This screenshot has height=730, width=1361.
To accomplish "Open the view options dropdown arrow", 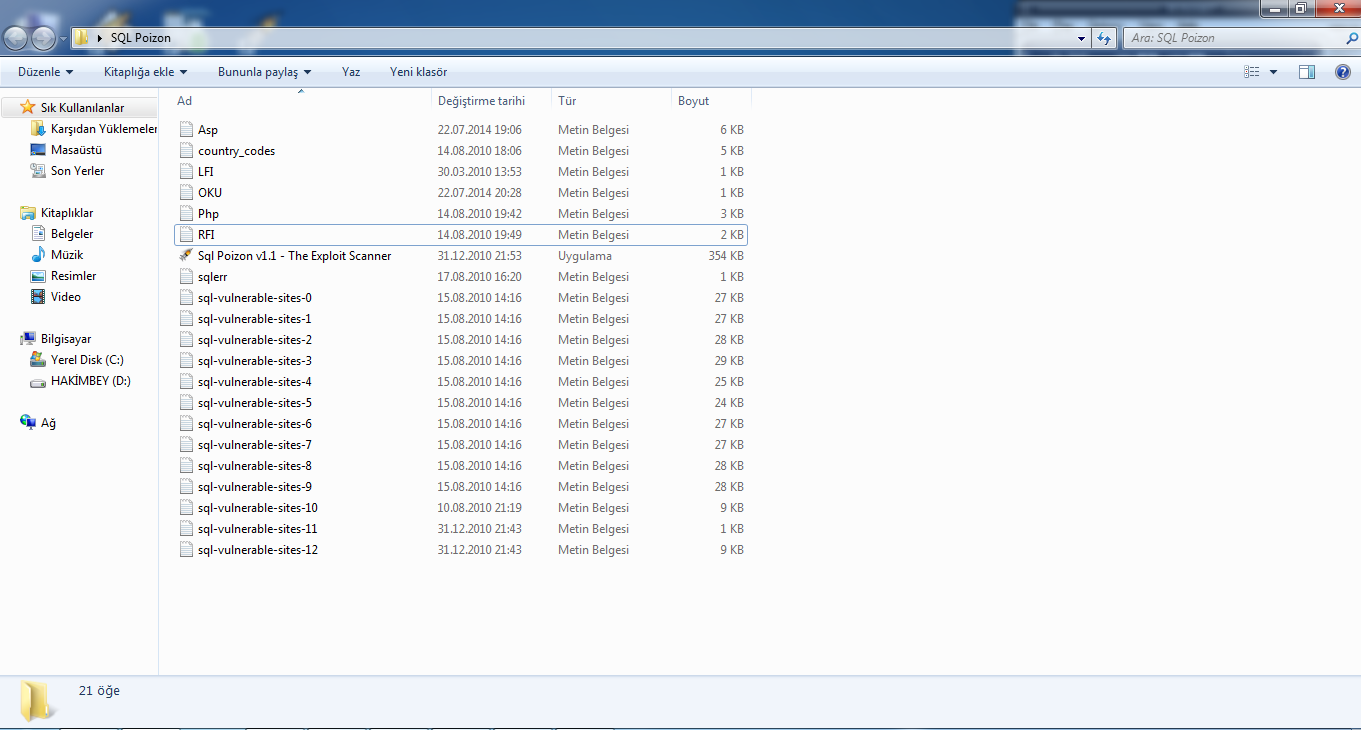I will (1273, 72).
